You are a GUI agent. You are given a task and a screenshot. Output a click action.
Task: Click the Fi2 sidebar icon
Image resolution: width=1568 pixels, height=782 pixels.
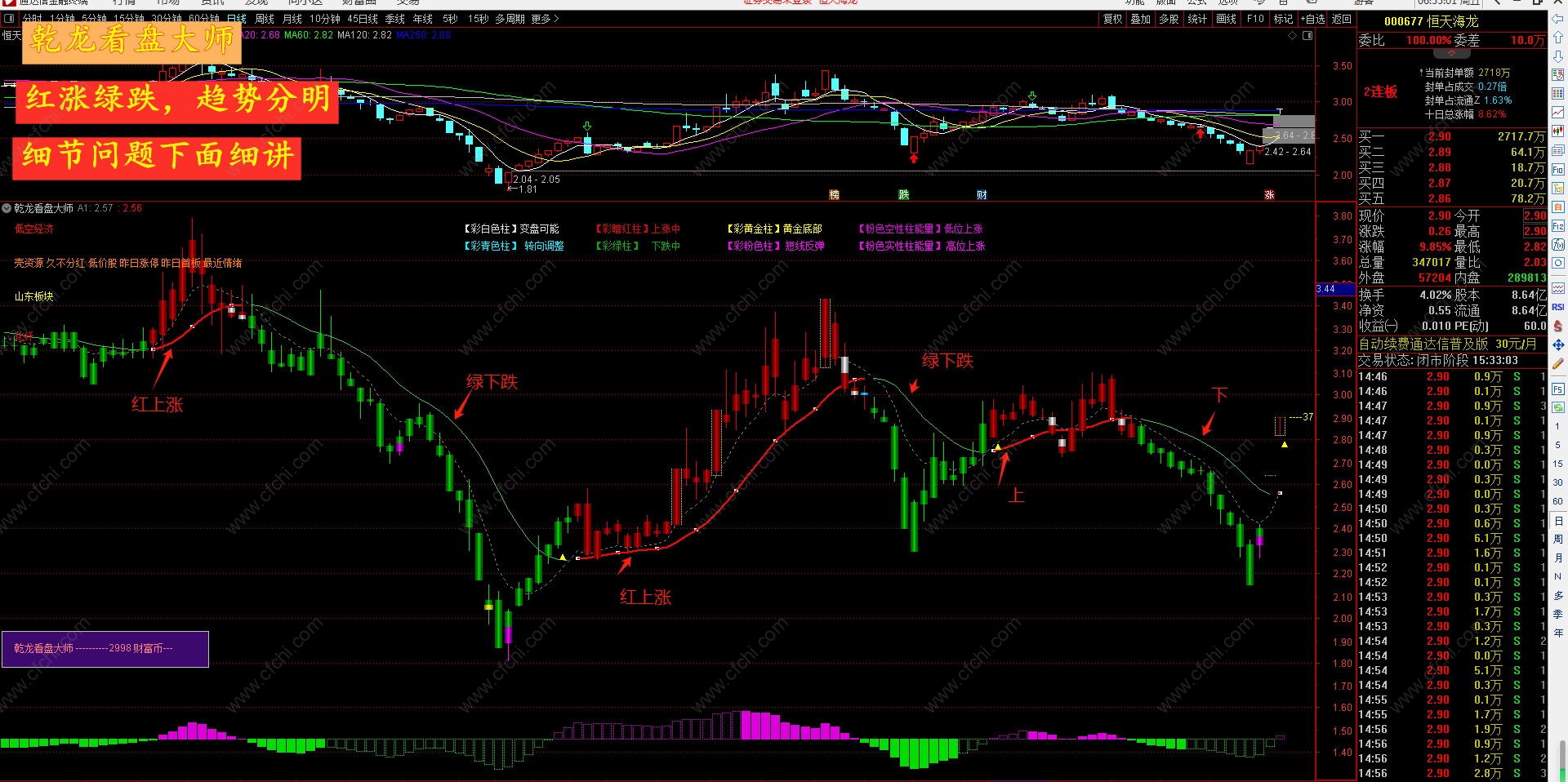[1558, 225]
